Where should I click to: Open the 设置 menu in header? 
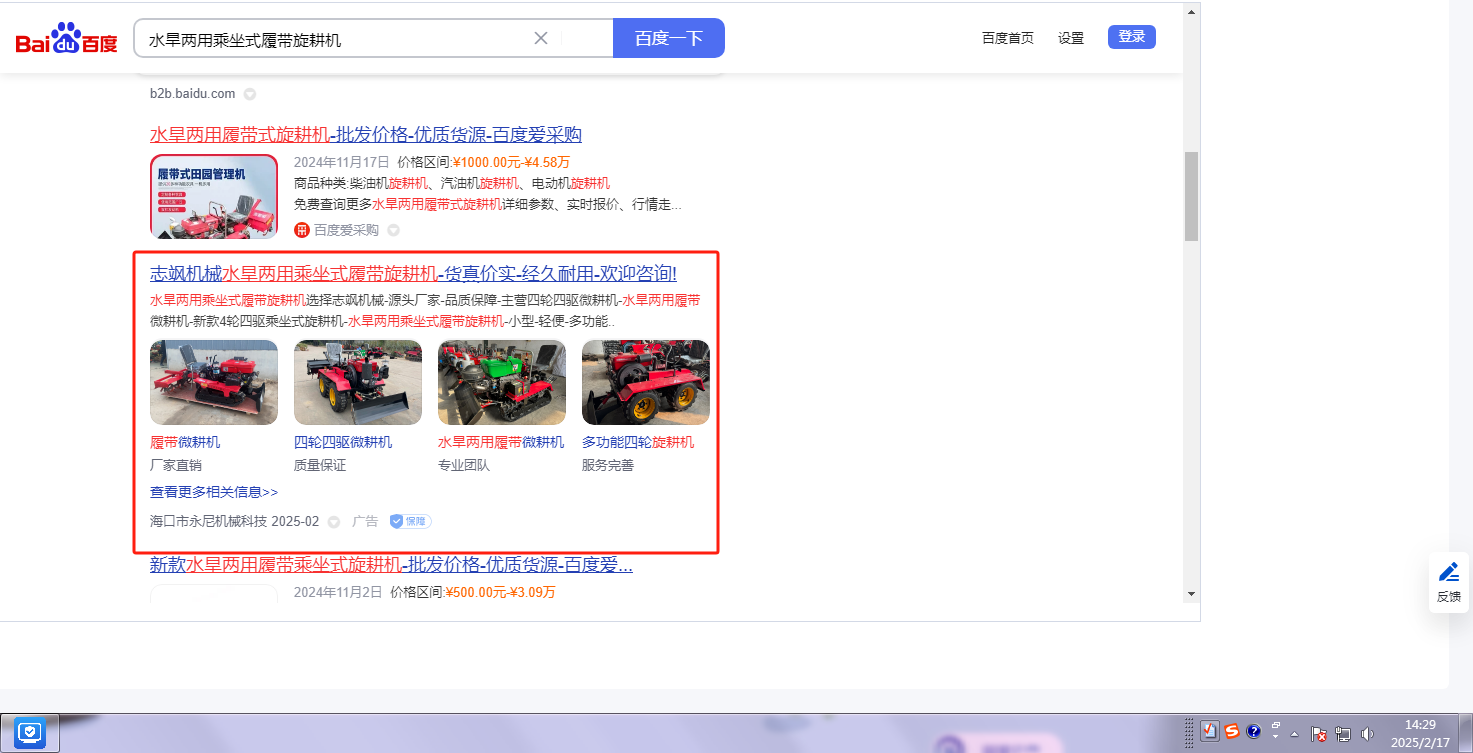click(1071, 38)
